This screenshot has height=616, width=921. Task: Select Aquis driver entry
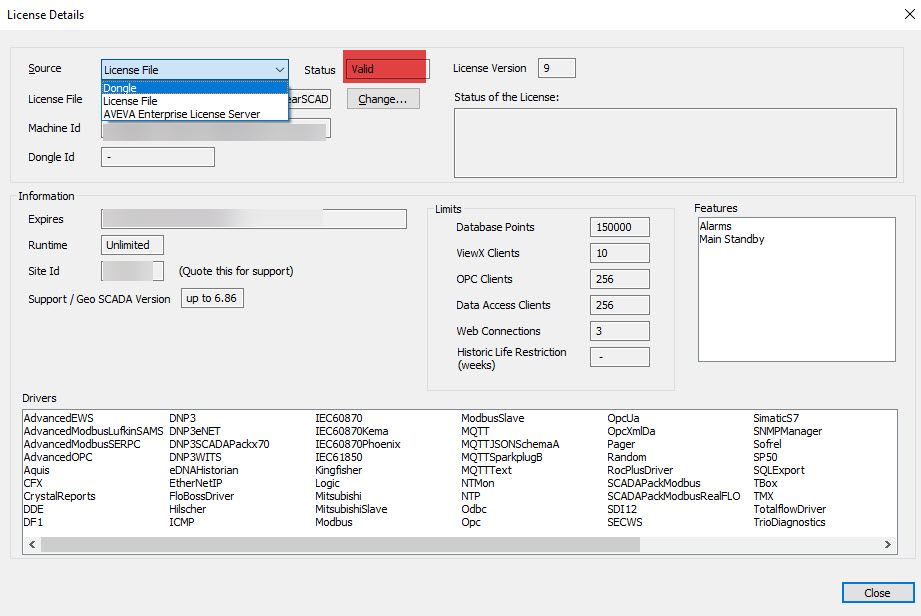point(36,470)
